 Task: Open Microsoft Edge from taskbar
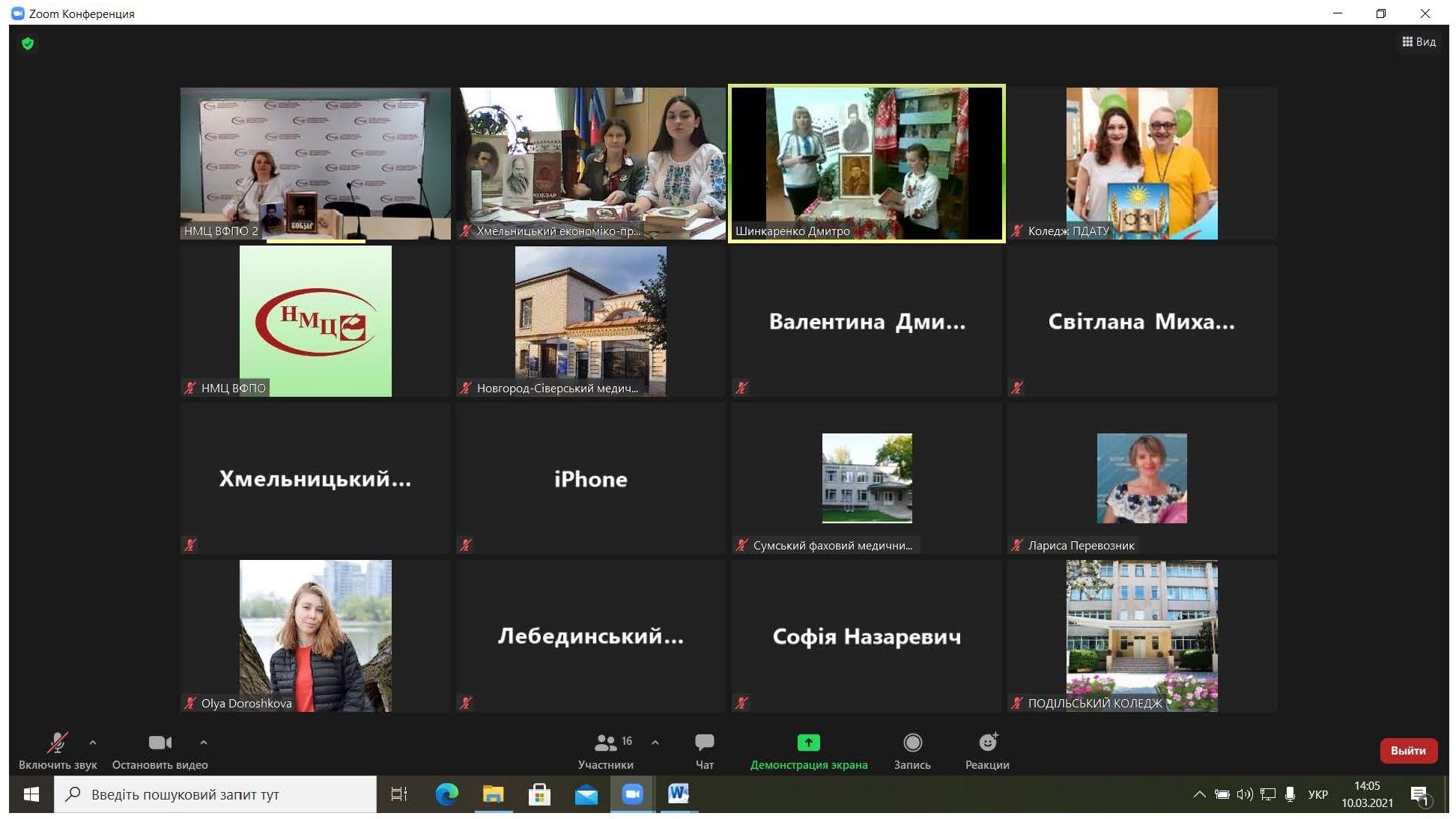coord(446,794)
